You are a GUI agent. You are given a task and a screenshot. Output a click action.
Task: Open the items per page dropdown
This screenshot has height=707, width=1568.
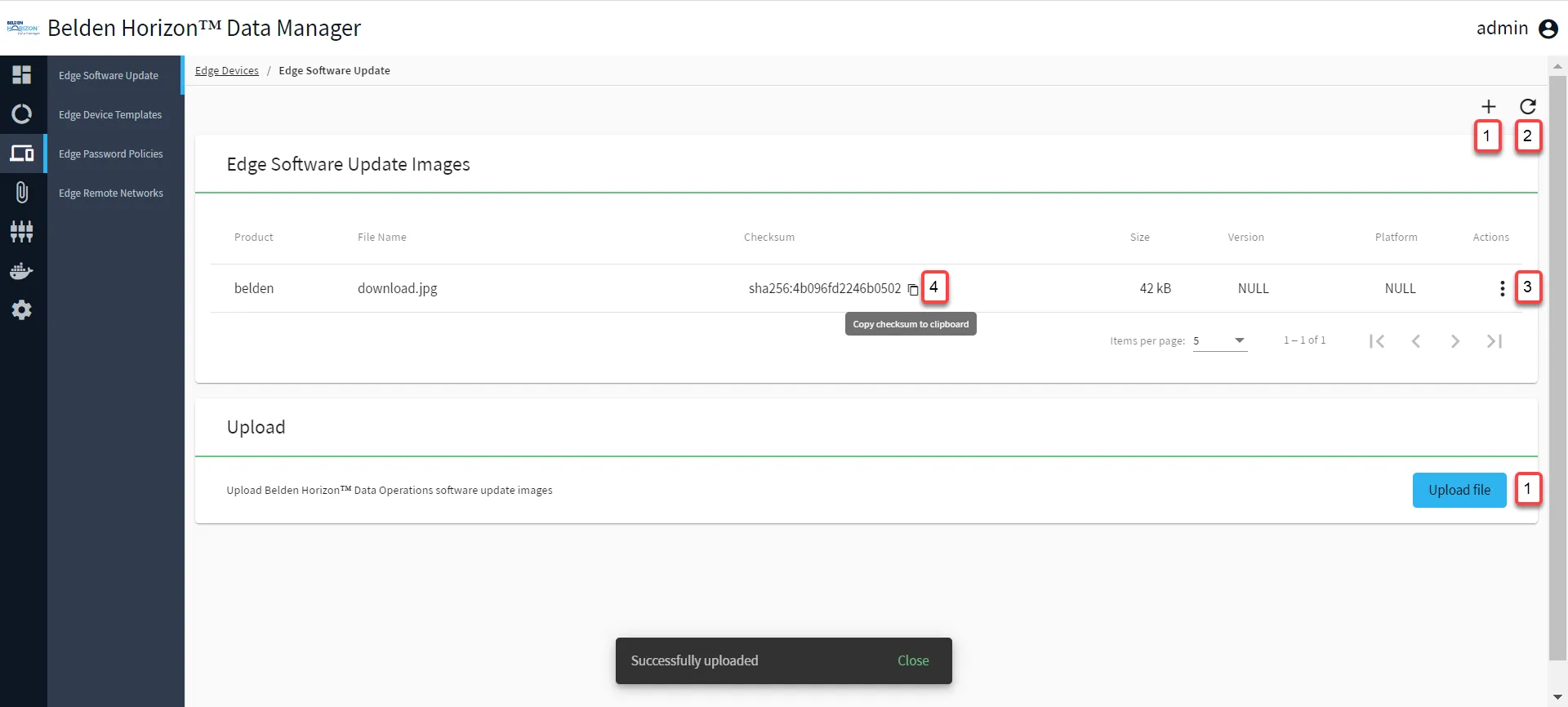[x=1220, y=341]
